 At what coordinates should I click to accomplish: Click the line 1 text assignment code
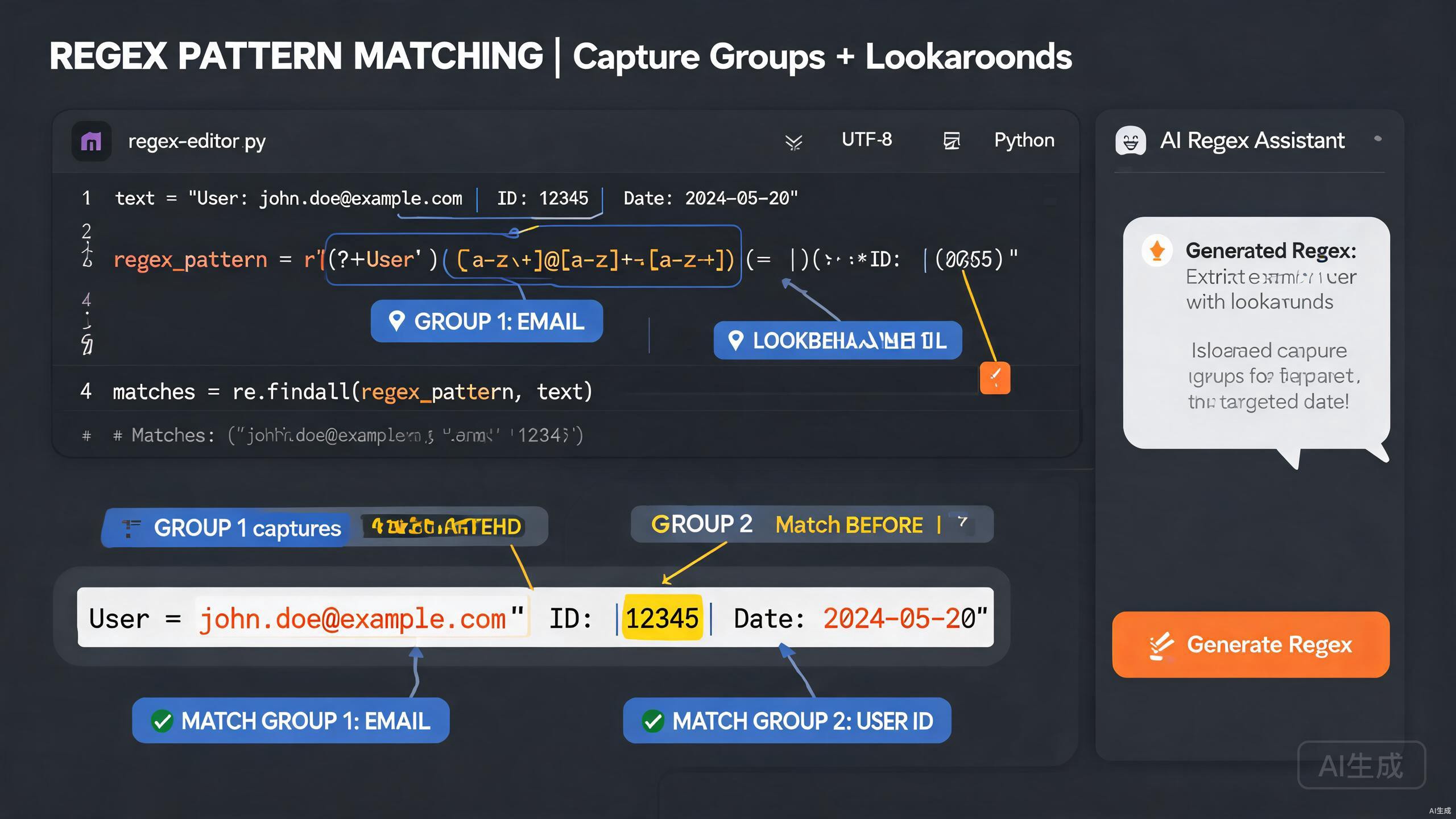[x=457, y=198]
